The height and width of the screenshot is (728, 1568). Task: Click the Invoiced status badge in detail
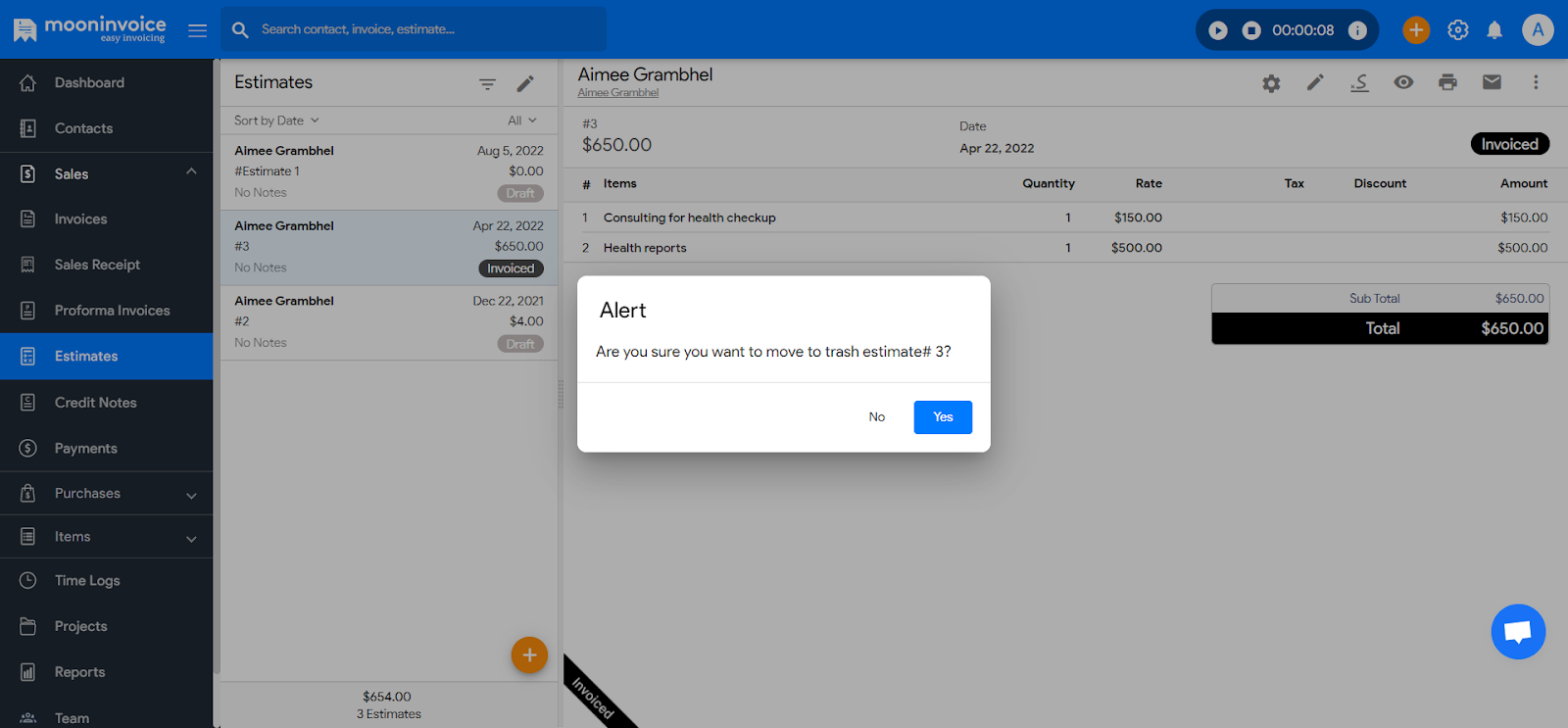tap(1510, 144)
